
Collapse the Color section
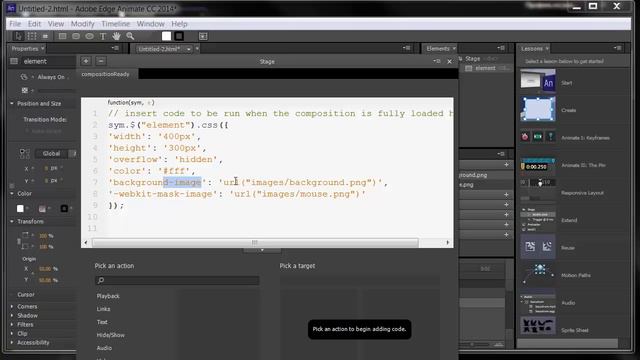(12, 193)
